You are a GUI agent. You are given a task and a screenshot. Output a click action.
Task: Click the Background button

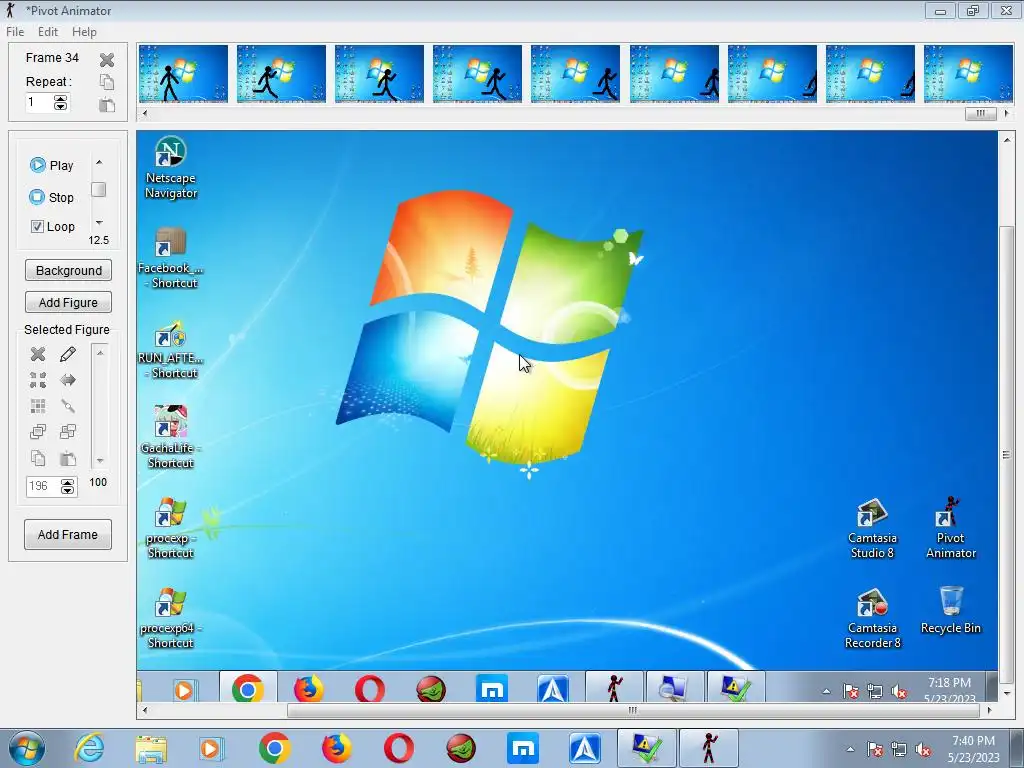click(x=69, y=270)
